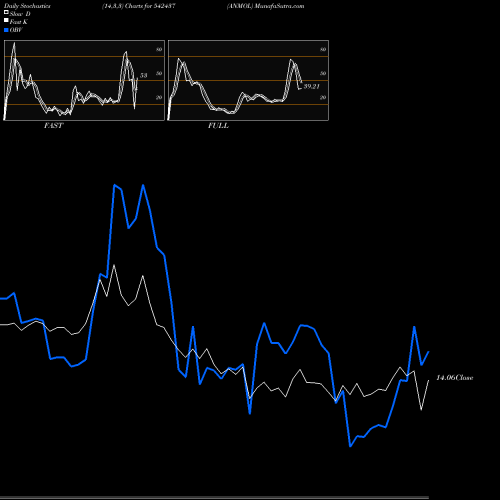Click the '50' axis label in FULL chart
This screenshot has height=500, width=500.
(x=323, y=73)
